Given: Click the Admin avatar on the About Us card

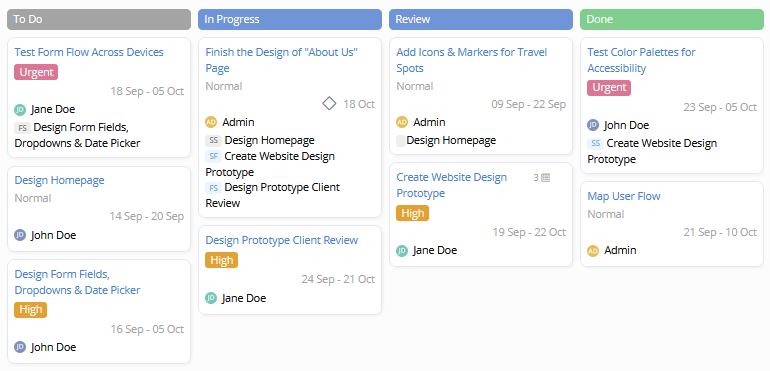Looking at the screenshot, I should 211,122.
